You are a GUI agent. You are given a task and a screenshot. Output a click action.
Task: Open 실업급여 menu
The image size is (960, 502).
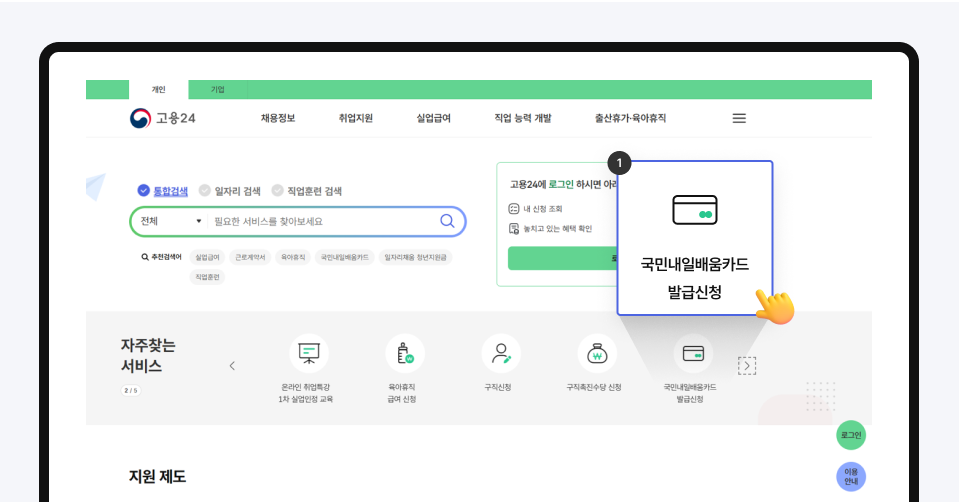[433, 118]
